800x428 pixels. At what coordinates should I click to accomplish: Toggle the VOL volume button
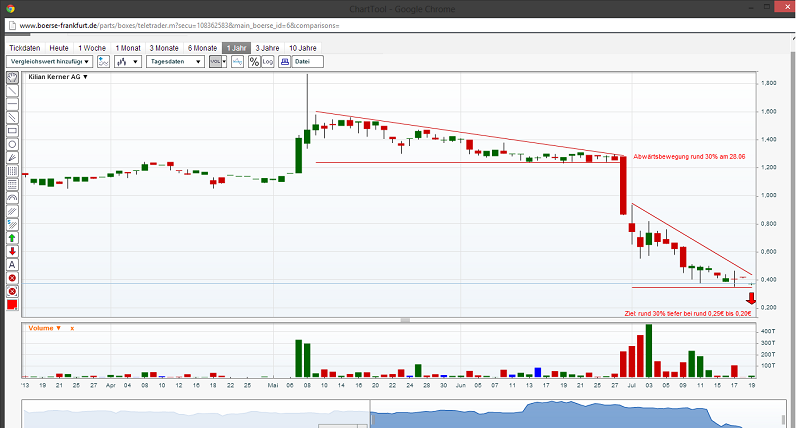pyautogui.click(x=215, y=62)
